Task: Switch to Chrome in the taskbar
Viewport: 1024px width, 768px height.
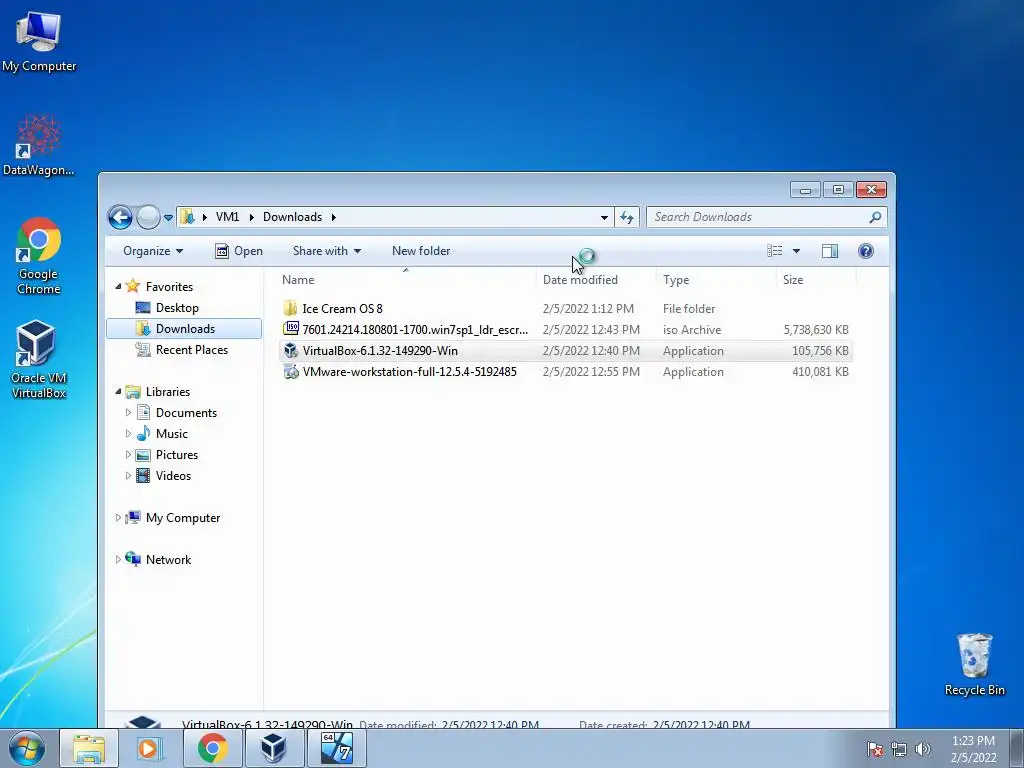Action: pos(212,748)
